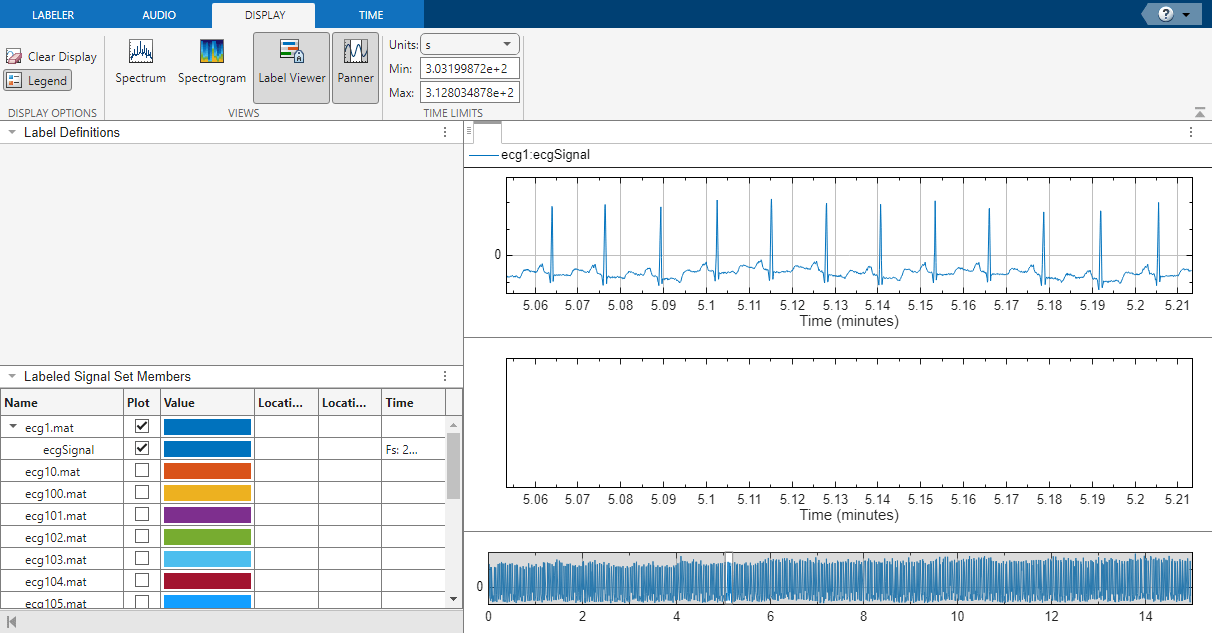Open the Spectrum view
Screen dimensions: 1212x633
(141, 61)
